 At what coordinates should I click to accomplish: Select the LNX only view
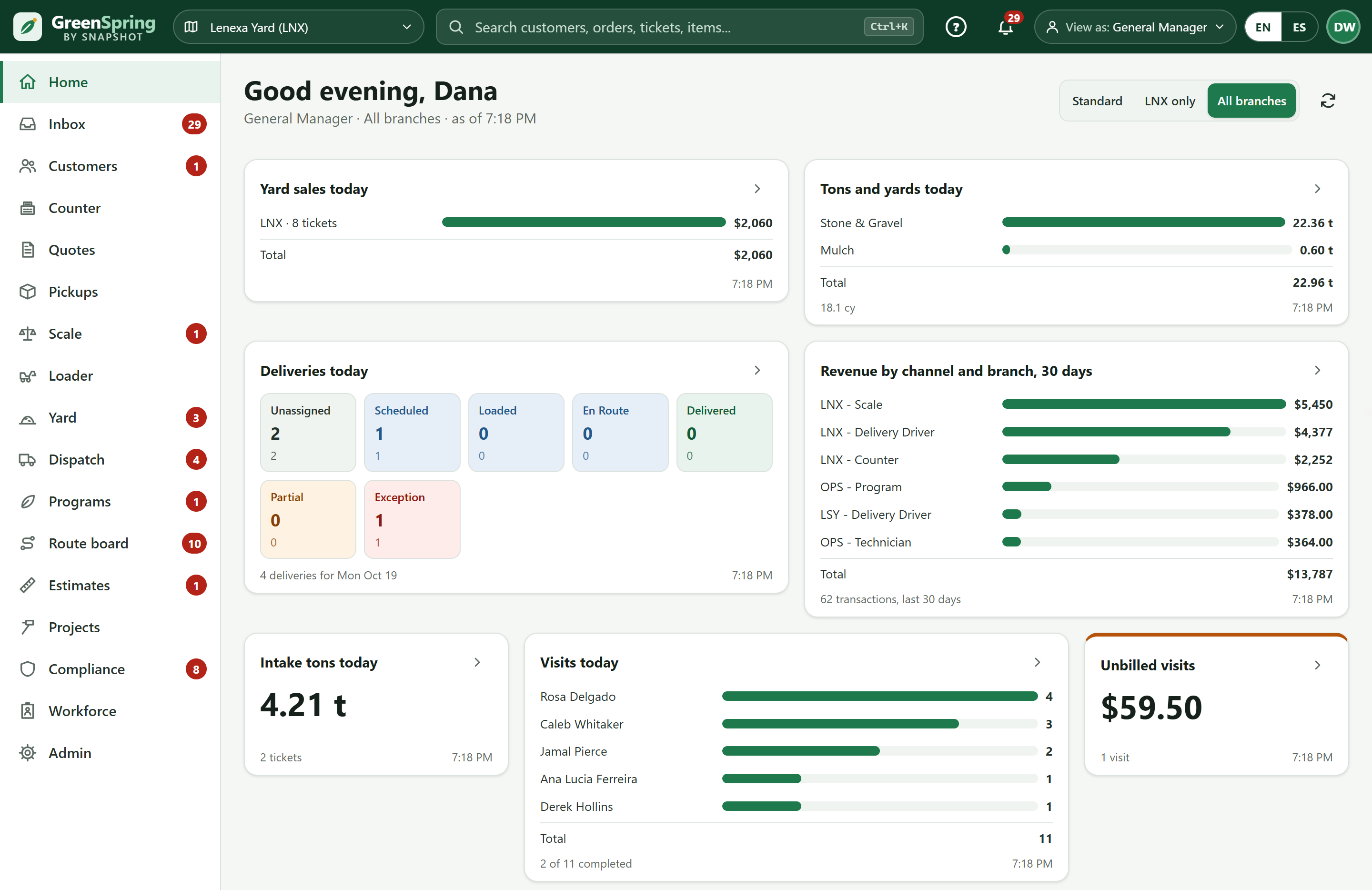[x=1170, y=101]
